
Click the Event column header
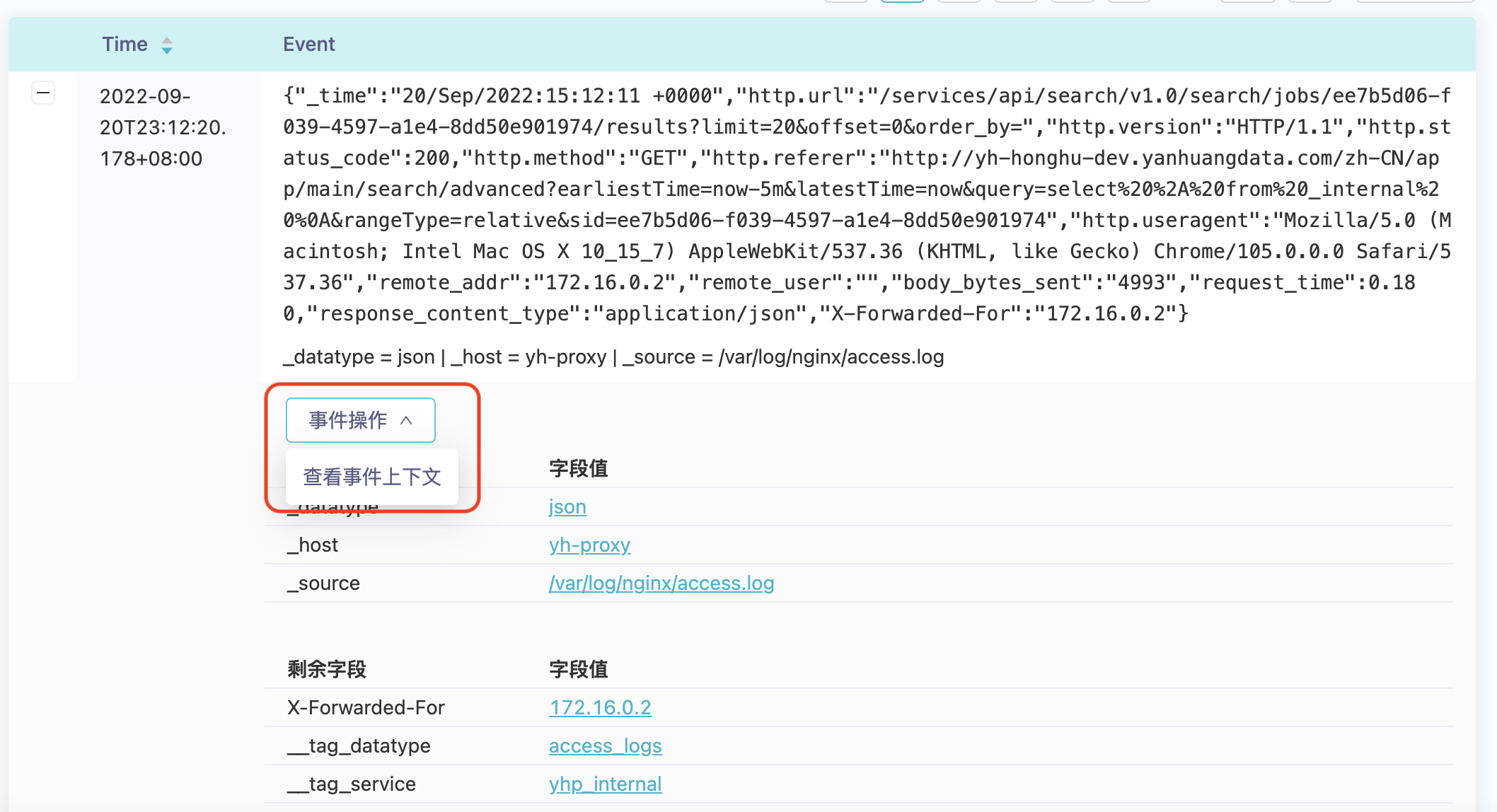pyautogui.click(x=309, y=45)
